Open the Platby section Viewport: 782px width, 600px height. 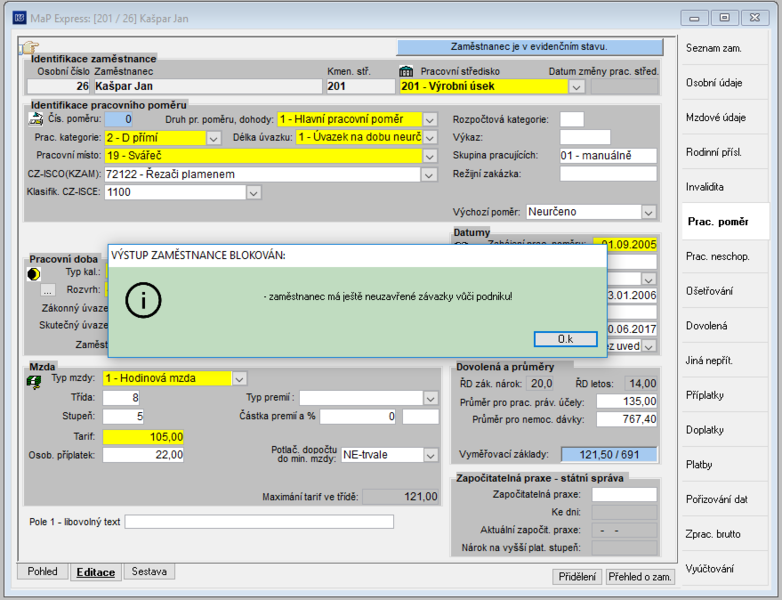724,464
